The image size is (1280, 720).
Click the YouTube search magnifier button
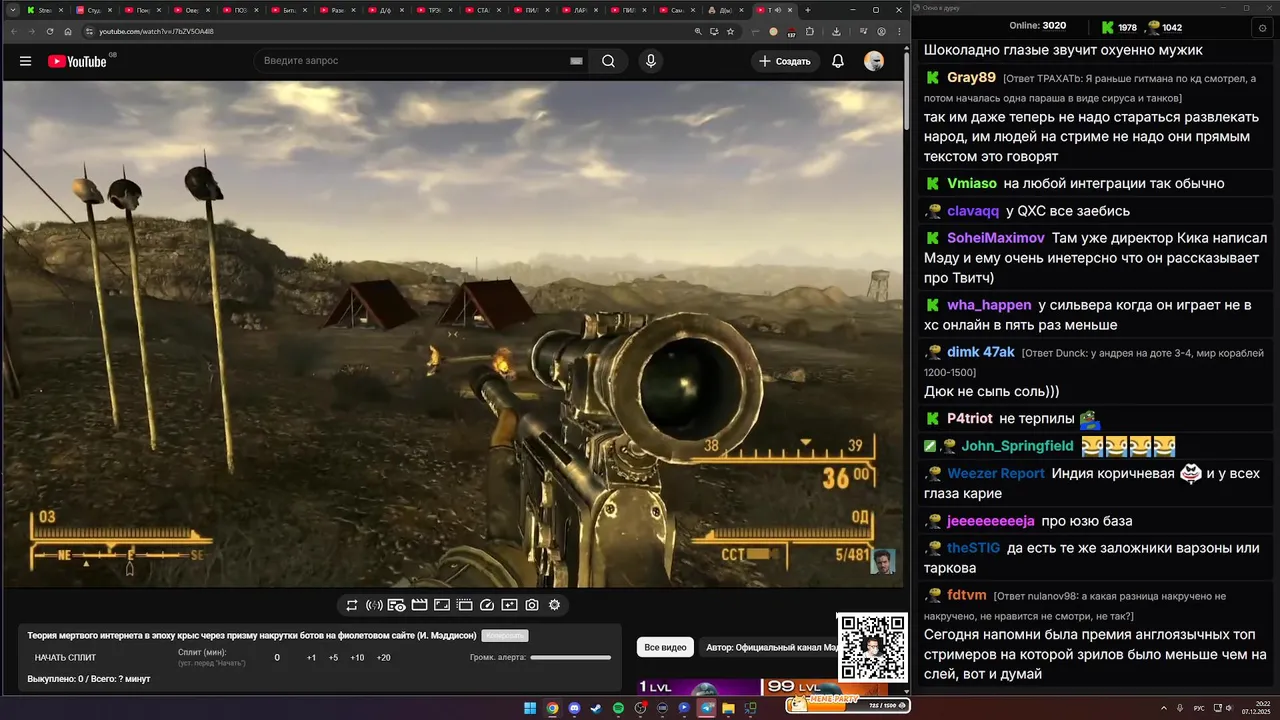point(608,61)
